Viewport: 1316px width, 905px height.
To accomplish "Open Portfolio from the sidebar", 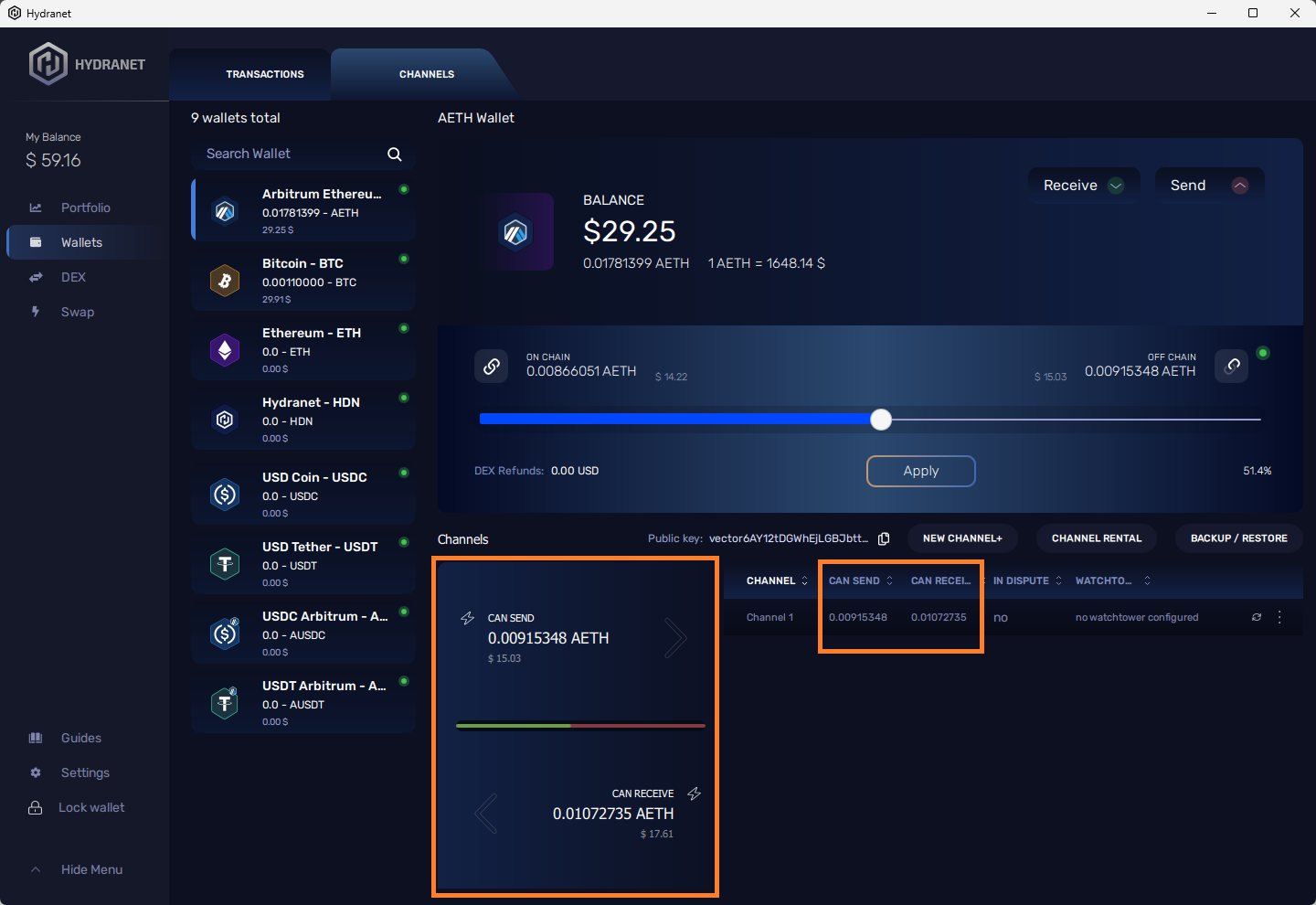I will [x=86, y=208].
